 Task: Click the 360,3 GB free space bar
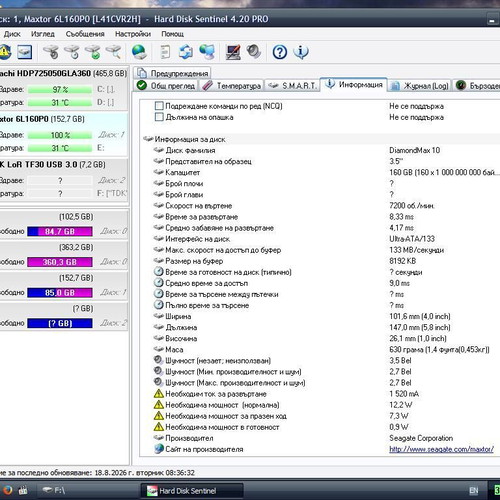point(60,262)
